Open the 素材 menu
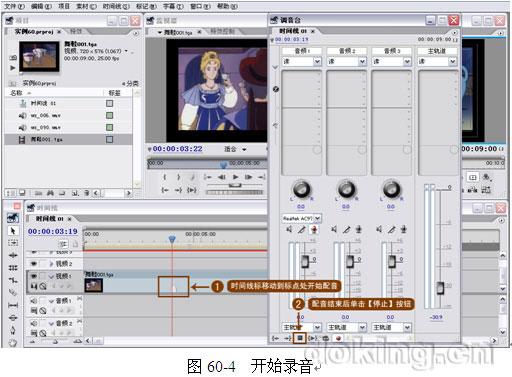This screenshot has width=512, height=377. 86,6
